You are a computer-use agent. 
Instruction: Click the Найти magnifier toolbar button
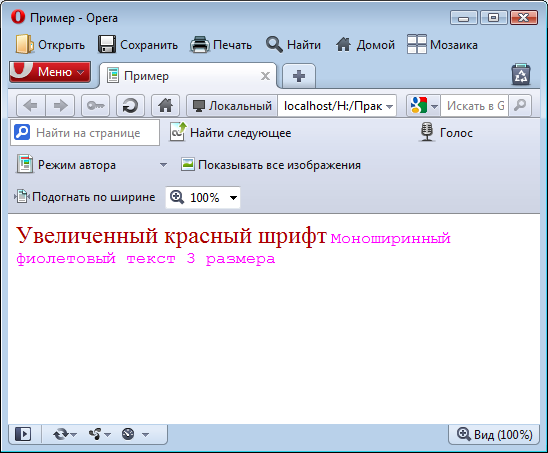tap(293, 45)
